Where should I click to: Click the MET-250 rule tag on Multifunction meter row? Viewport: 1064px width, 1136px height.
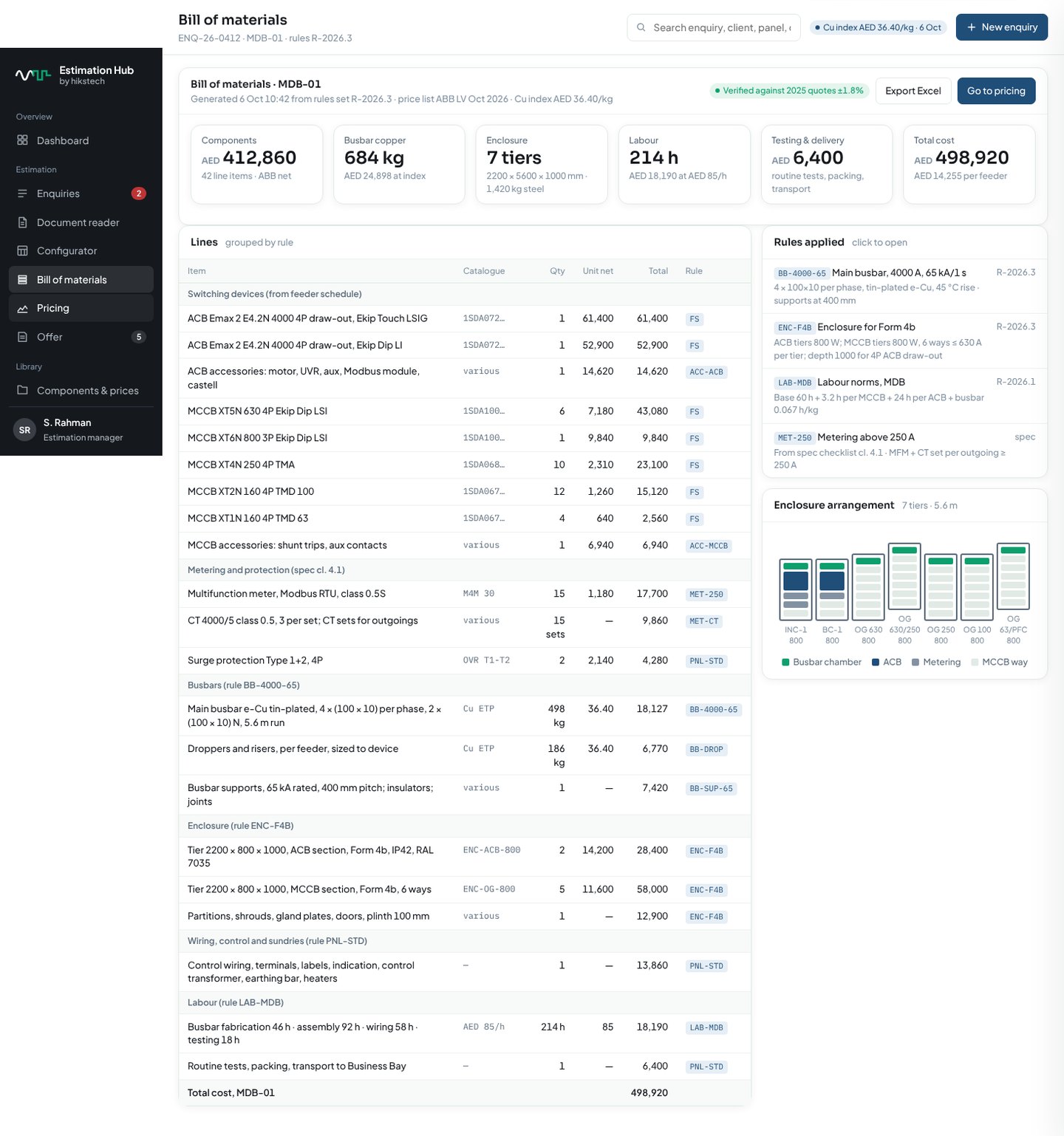pos(706,595)
